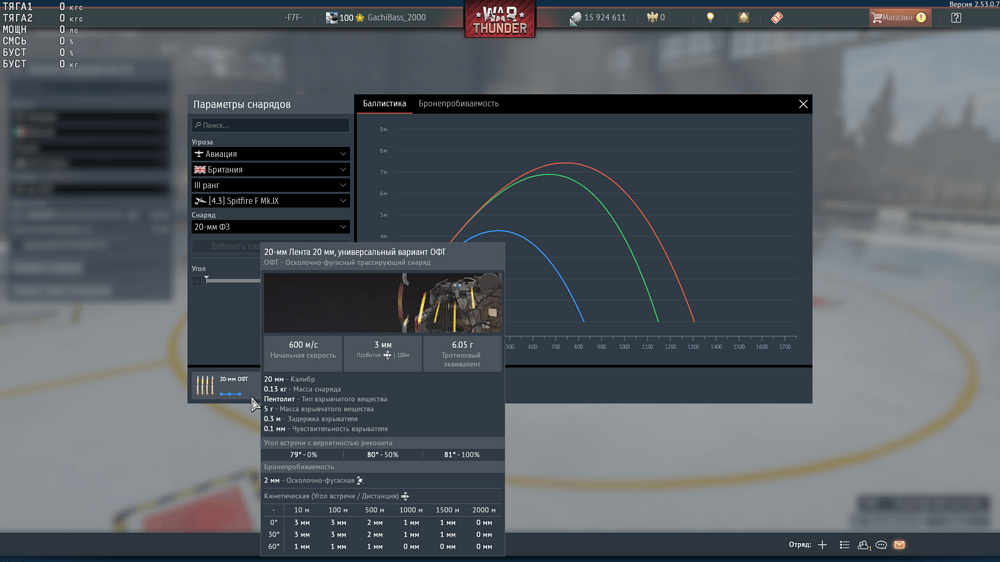Expand the Авиация threat type dropdown
Screen dimensions: 1000x562
270,154
